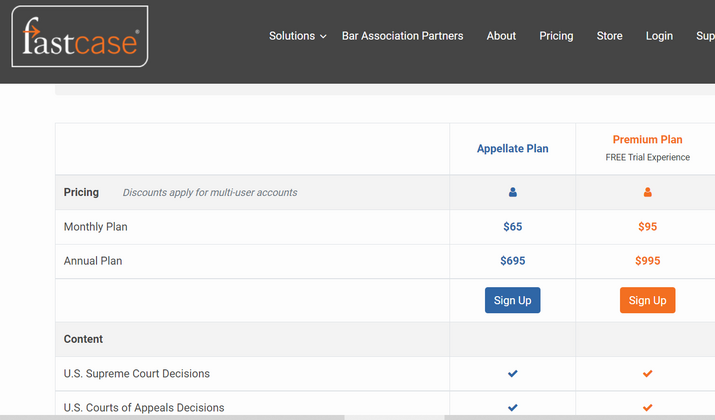Click the blue checkmark for Courts of Appeals
The width and height of the screenshot is (715, 420).
click(513, 407)
